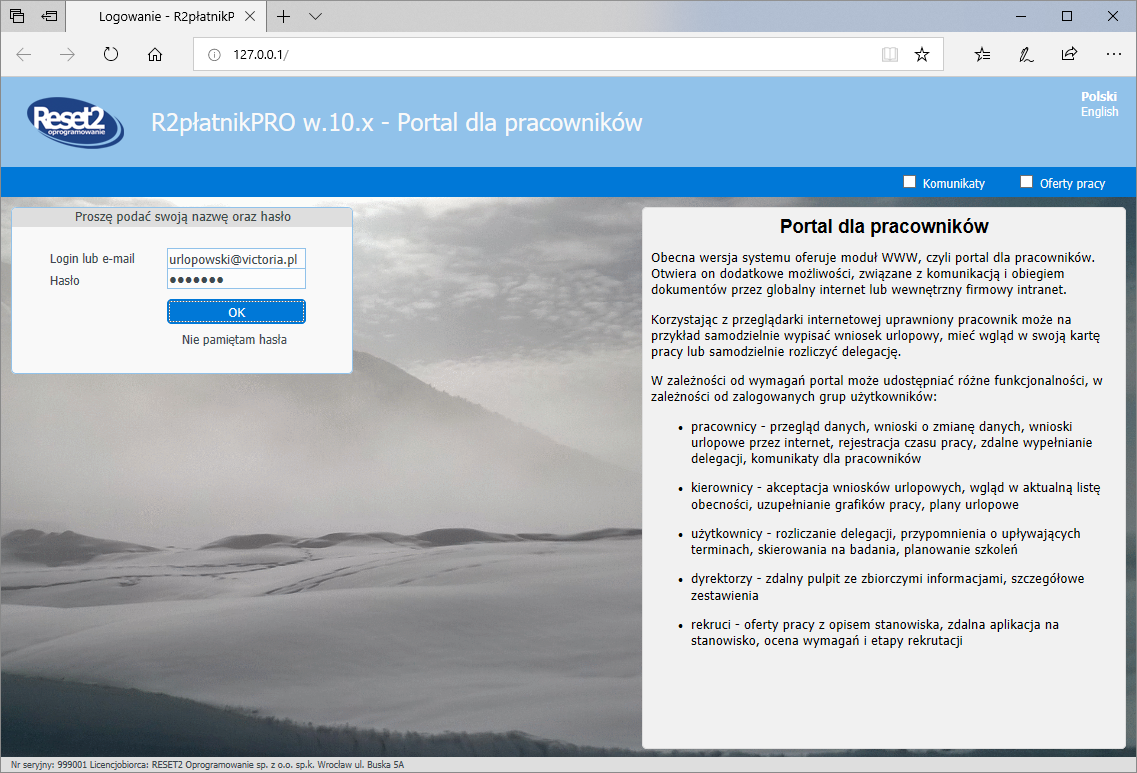Switch language to English
This screenshot has height=773, width=1137.
point(1099,112)
